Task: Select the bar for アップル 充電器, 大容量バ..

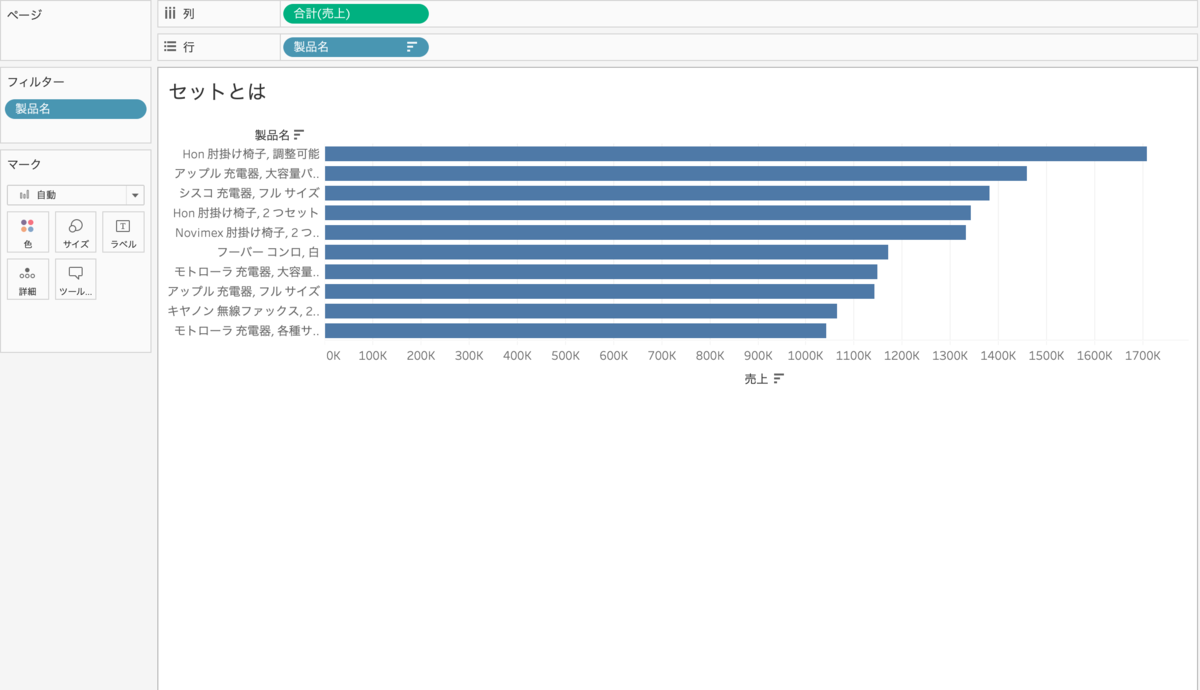Action: (x=676, y=173)
